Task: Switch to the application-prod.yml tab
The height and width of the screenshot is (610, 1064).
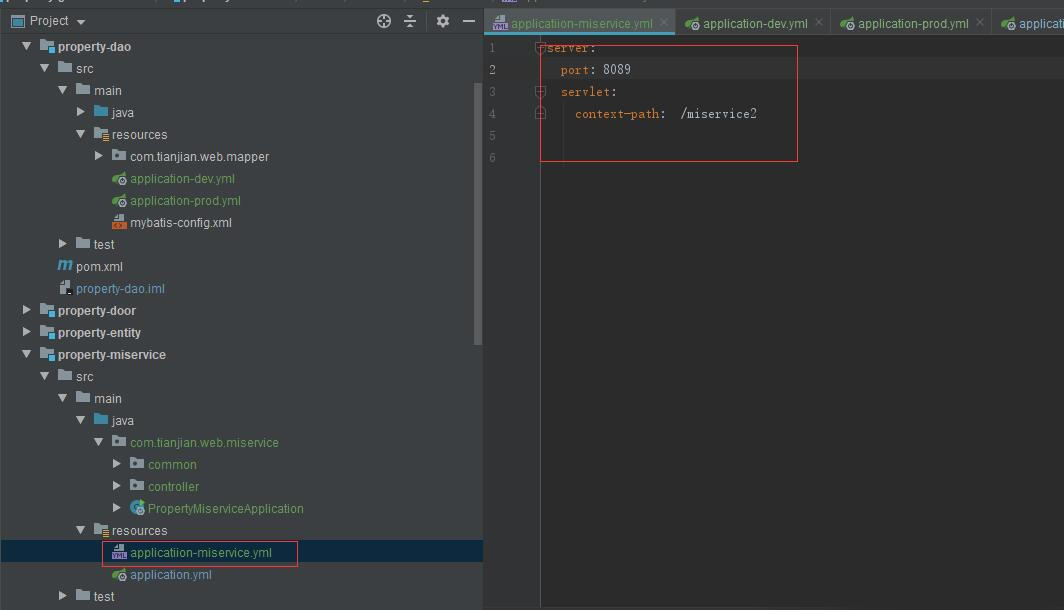Action: (x=912, y=23)
